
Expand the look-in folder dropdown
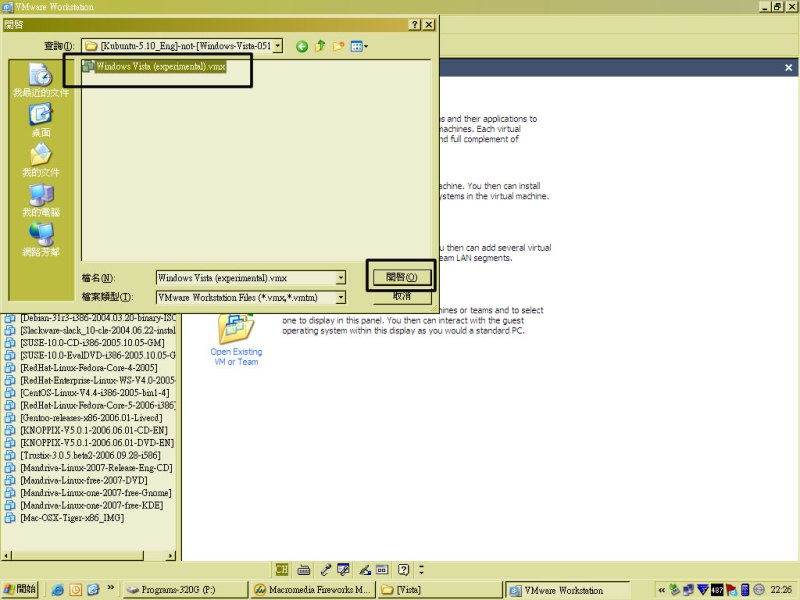278,46
